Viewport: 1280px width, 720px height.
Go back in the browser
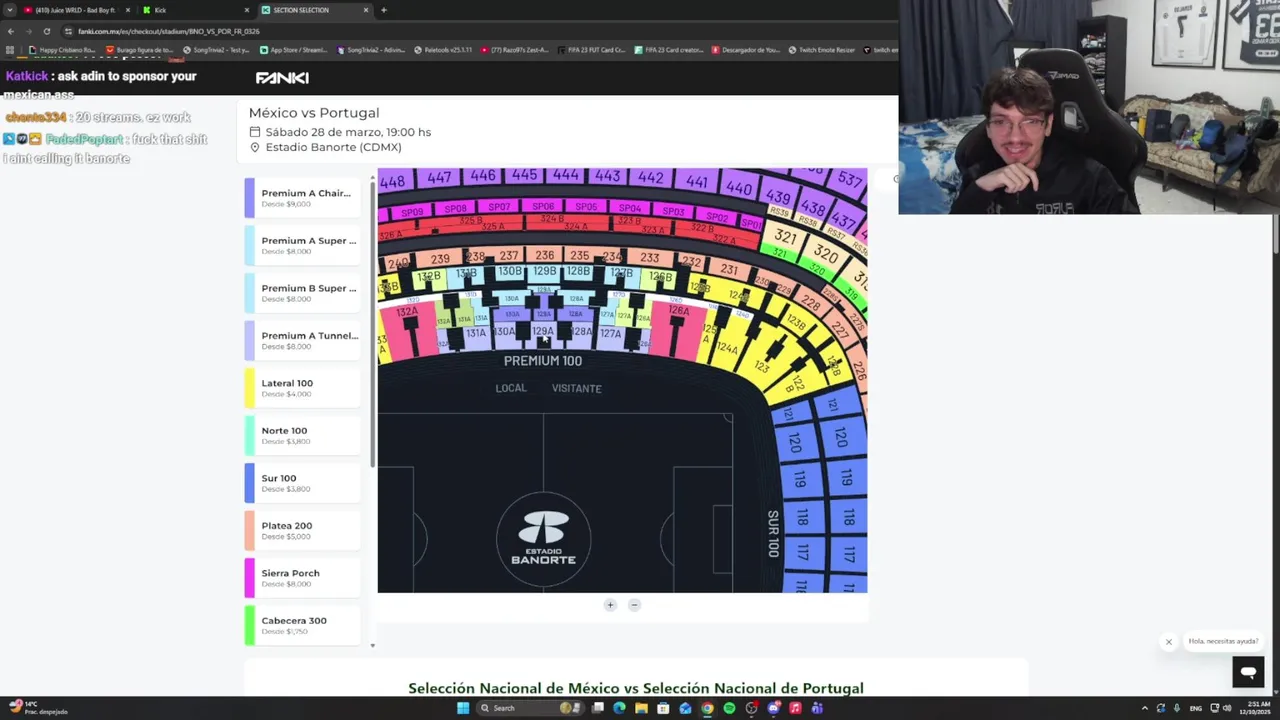coord(10,31)
